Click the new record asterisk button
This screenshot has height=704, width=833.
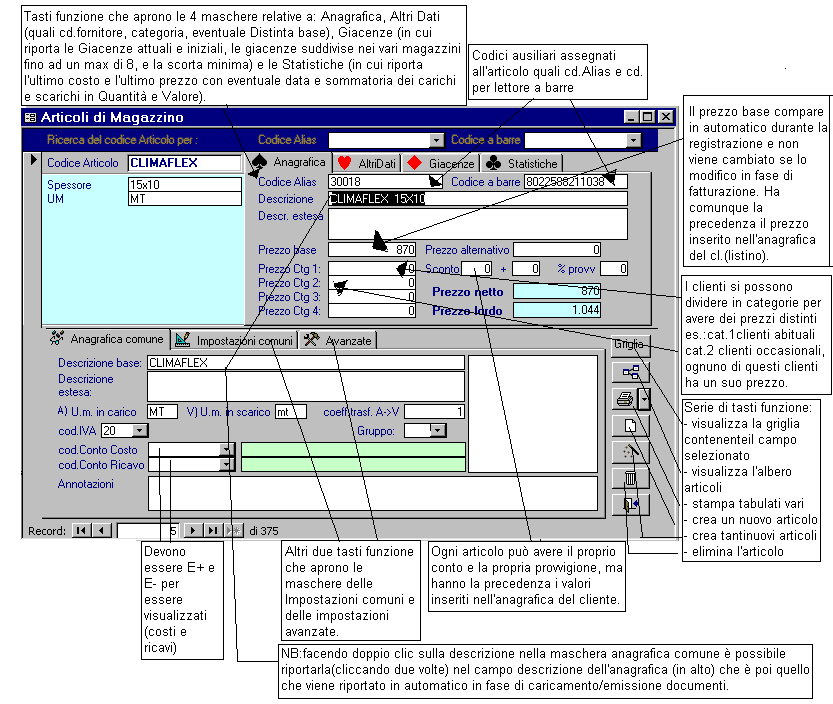(x=234, y=530)
